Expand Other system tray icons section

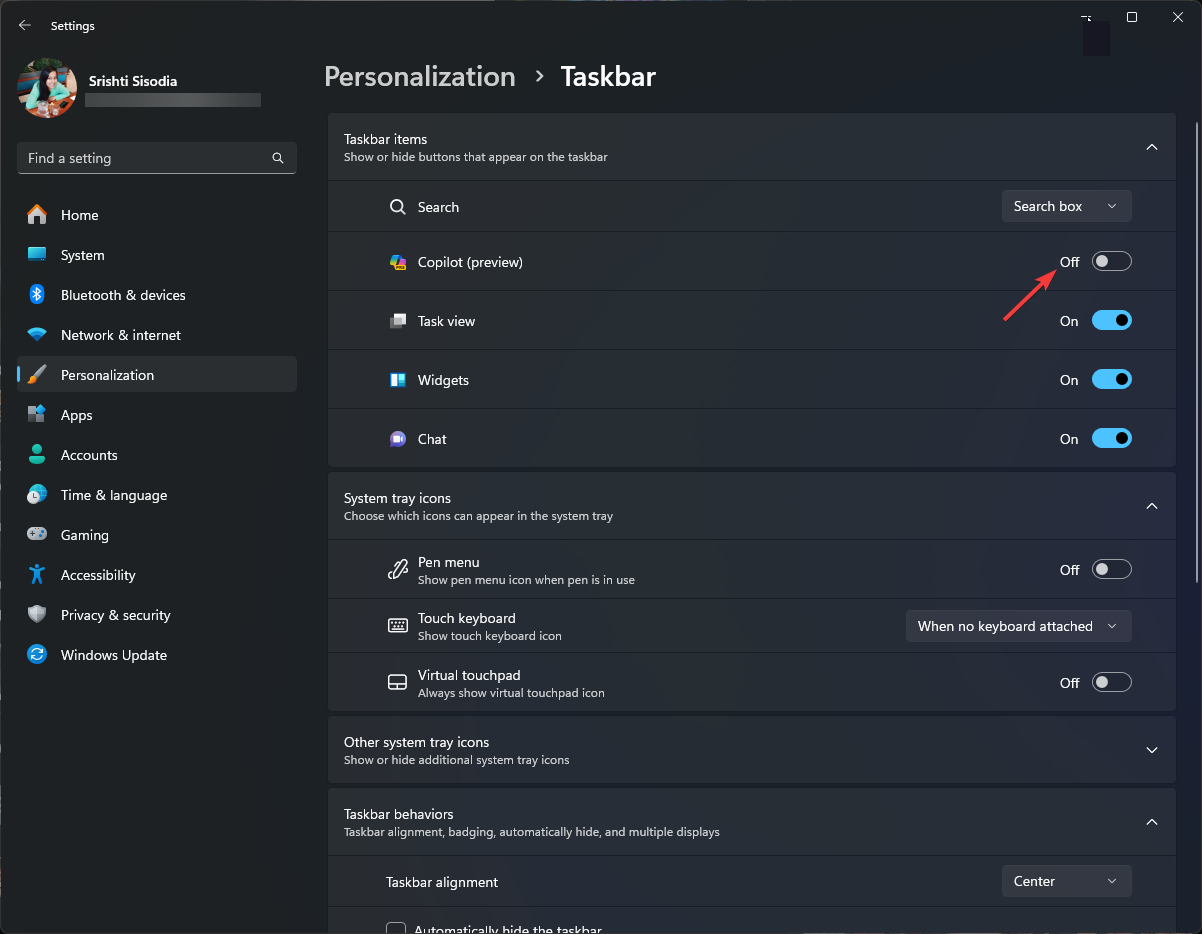pyautogui.click(x=1151, y=750)
